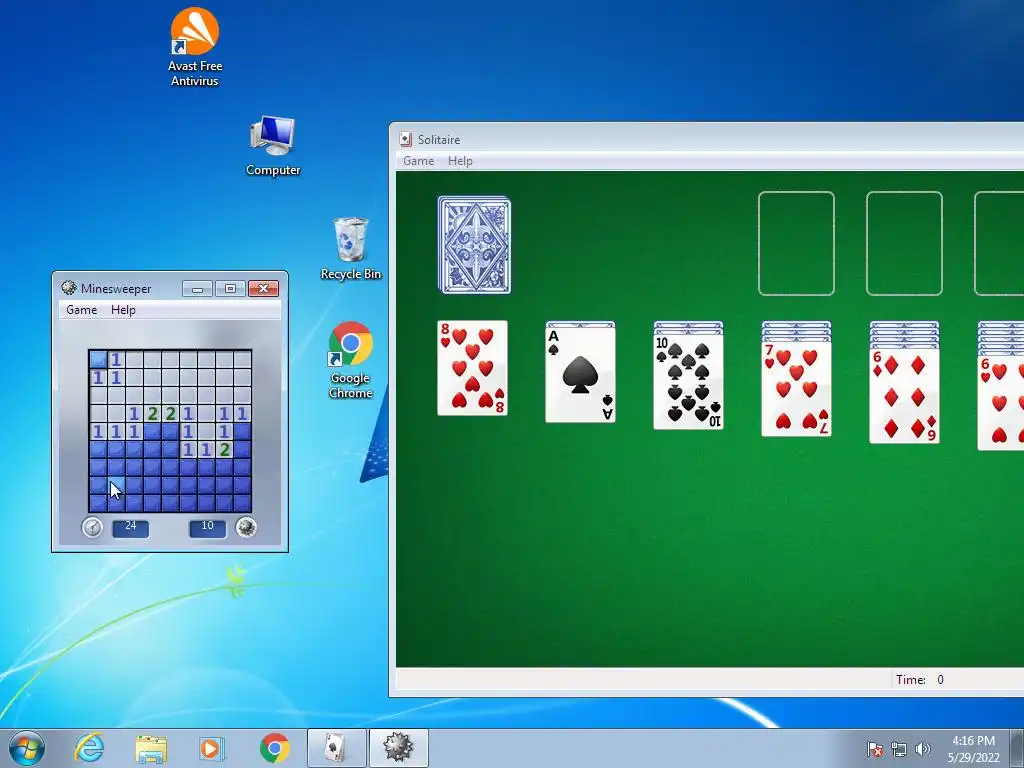Image resolution: width=1024 pixels, height=768 pixels.
Task: Click the Minesweeper mine counter icon
Action: click(246, 527)
